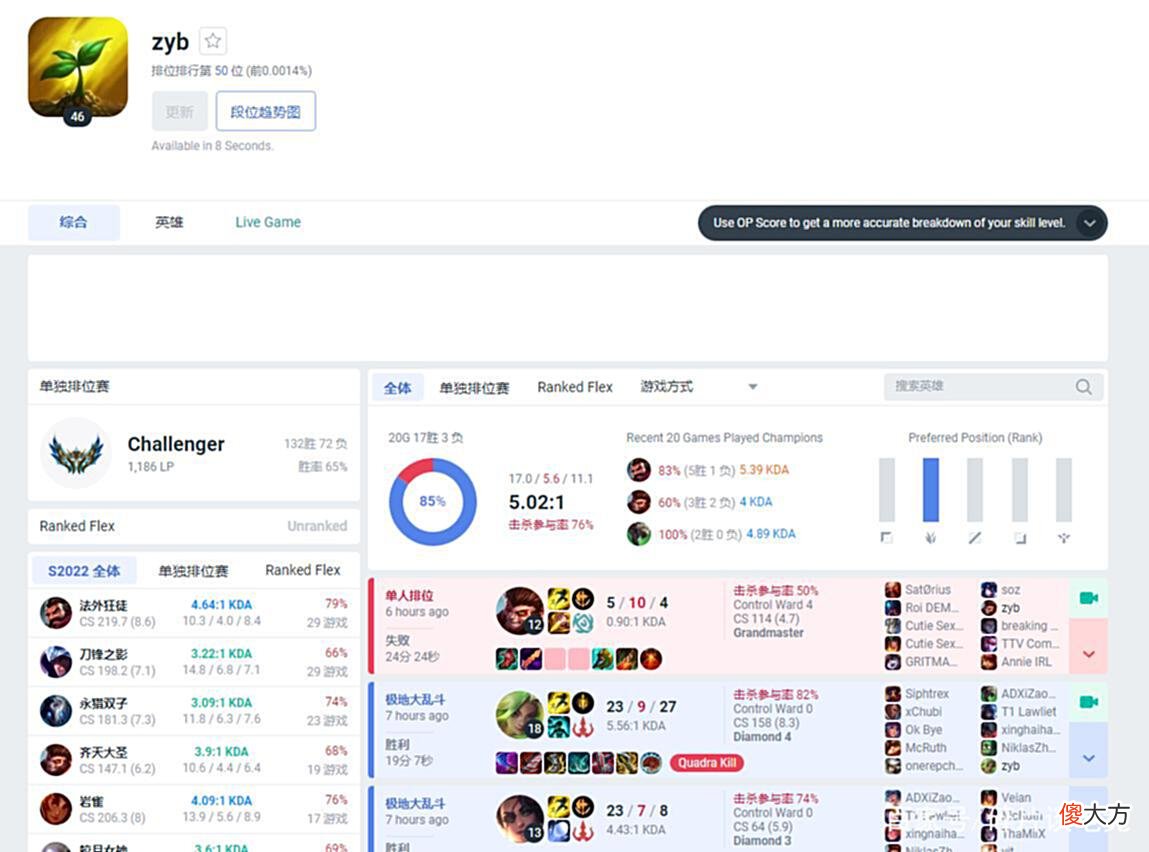Select the 全体 match filter tab
The height and width of the screenshot is (852, 1149).
tap(398, 388)
